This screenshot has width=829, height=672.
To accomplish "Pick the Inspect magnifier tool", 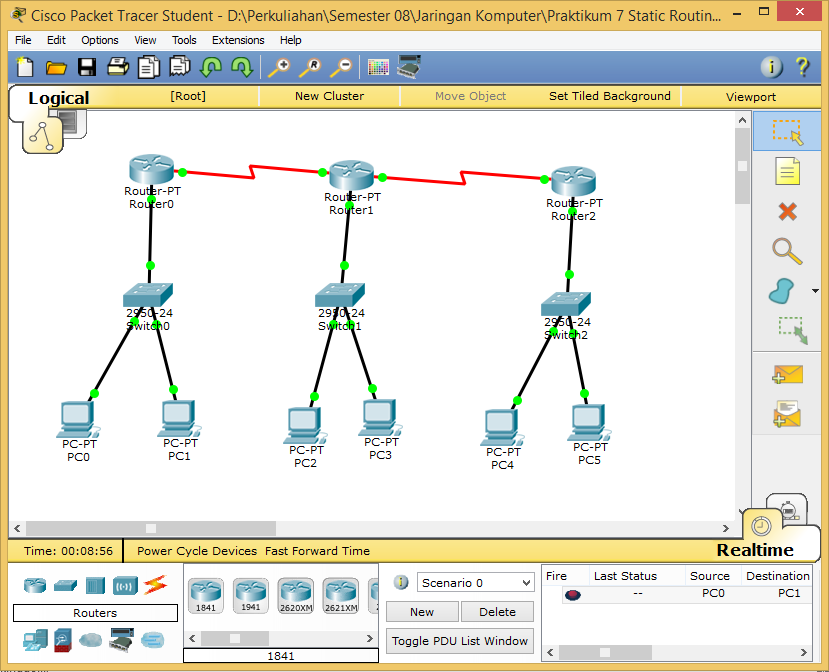I will click(788, 251).
